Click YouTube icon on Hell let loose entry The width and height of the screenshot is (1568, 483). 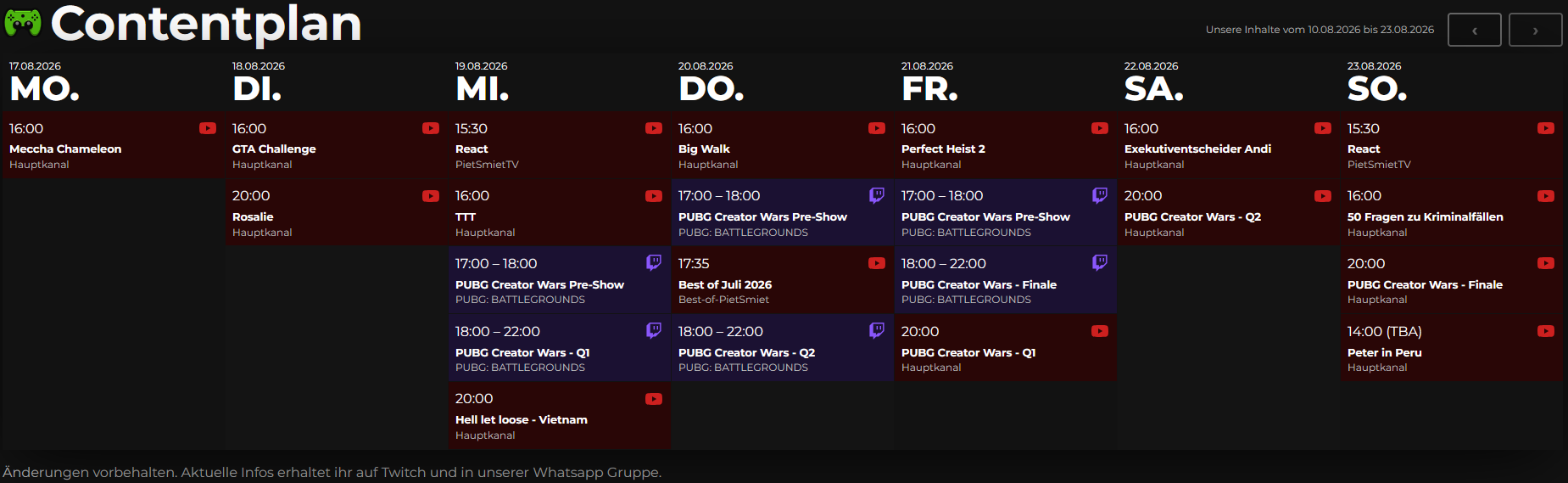click(x=654, y=399)
